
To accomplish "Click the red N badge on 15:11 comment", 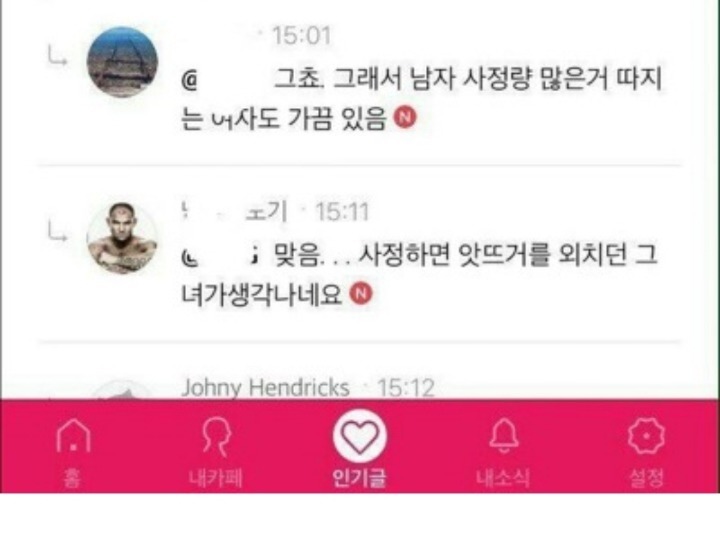I will point(361,293).
